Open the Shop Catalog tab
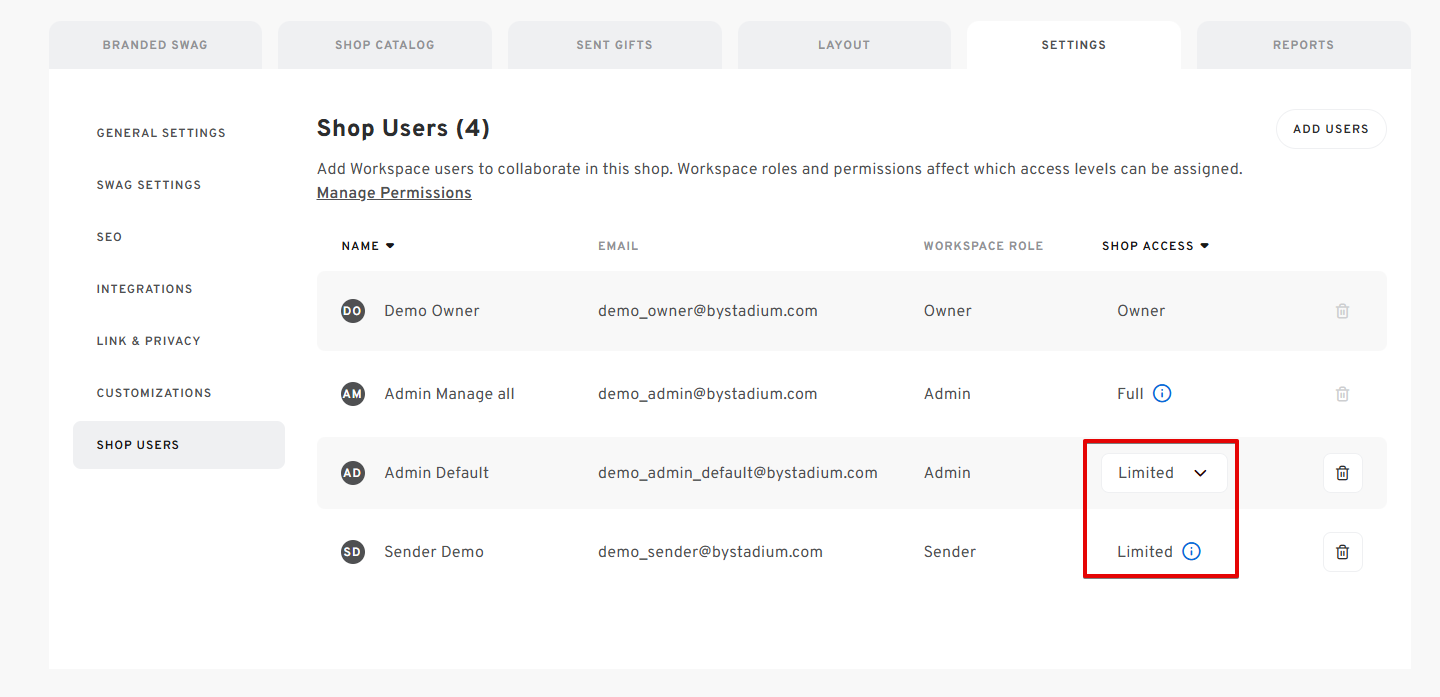Screen dimensions: 1440x697 tap(384, 45)
